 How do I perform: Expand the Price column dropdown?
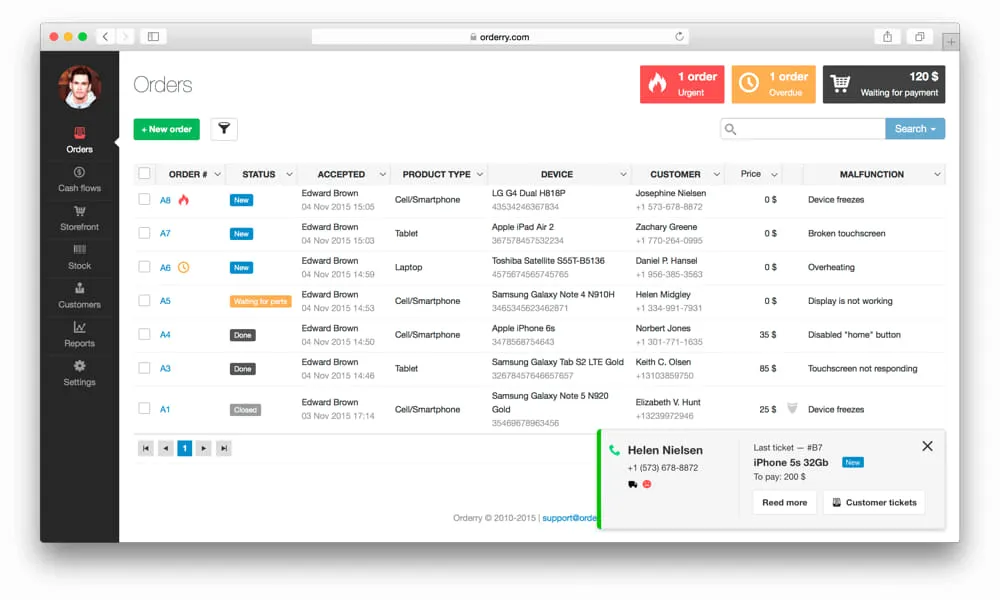coord(774,174)
